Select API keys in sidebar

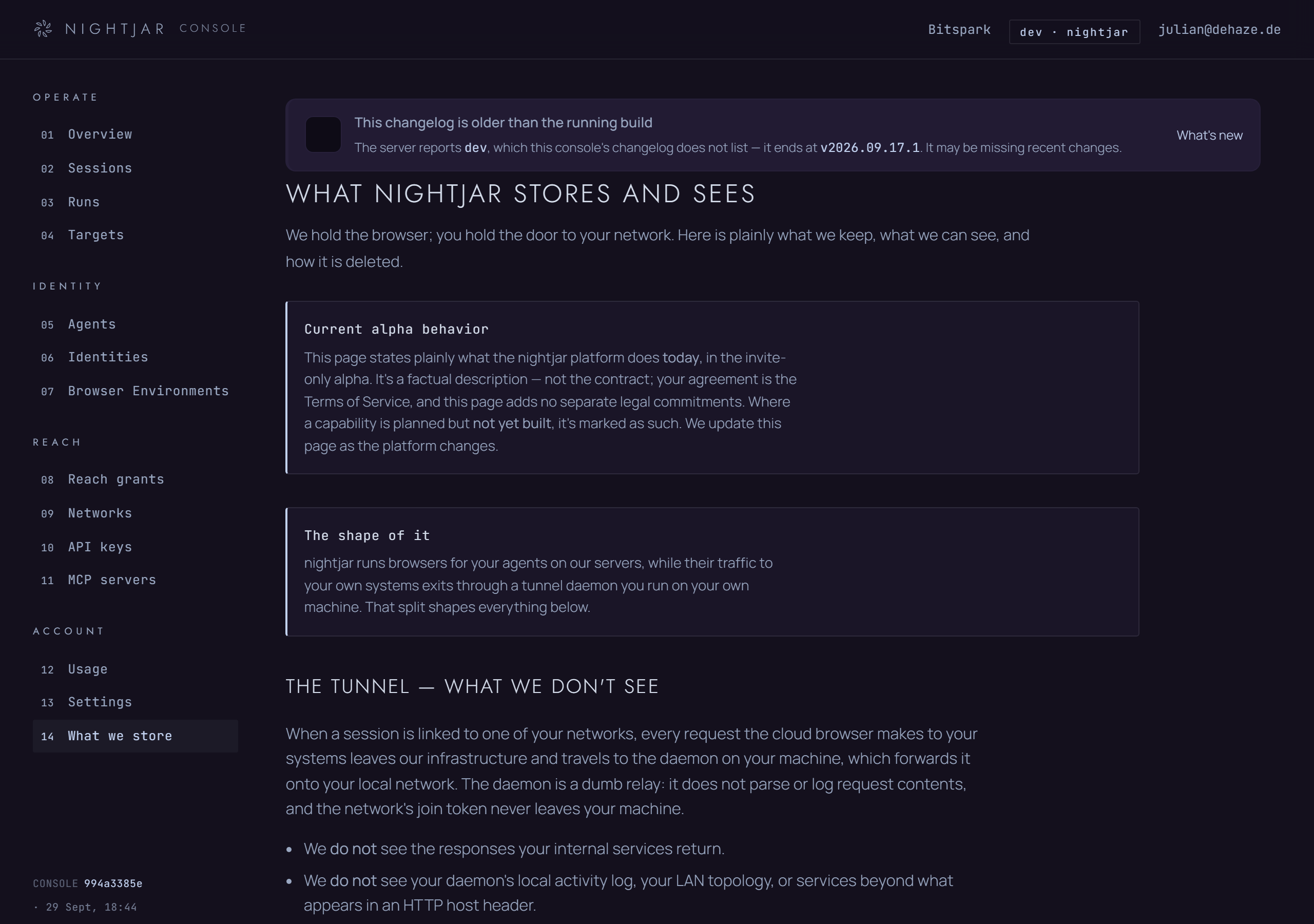(135, 547)
